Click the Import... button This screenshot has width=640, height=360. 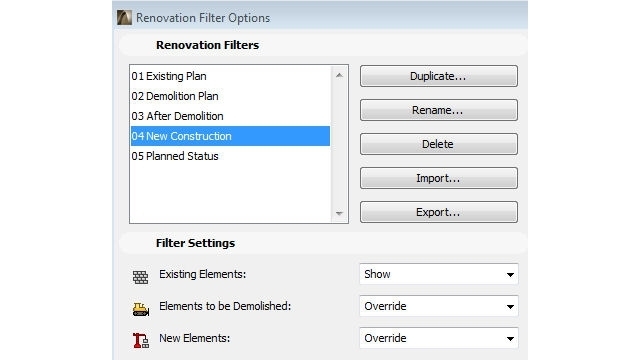[439, 178]
